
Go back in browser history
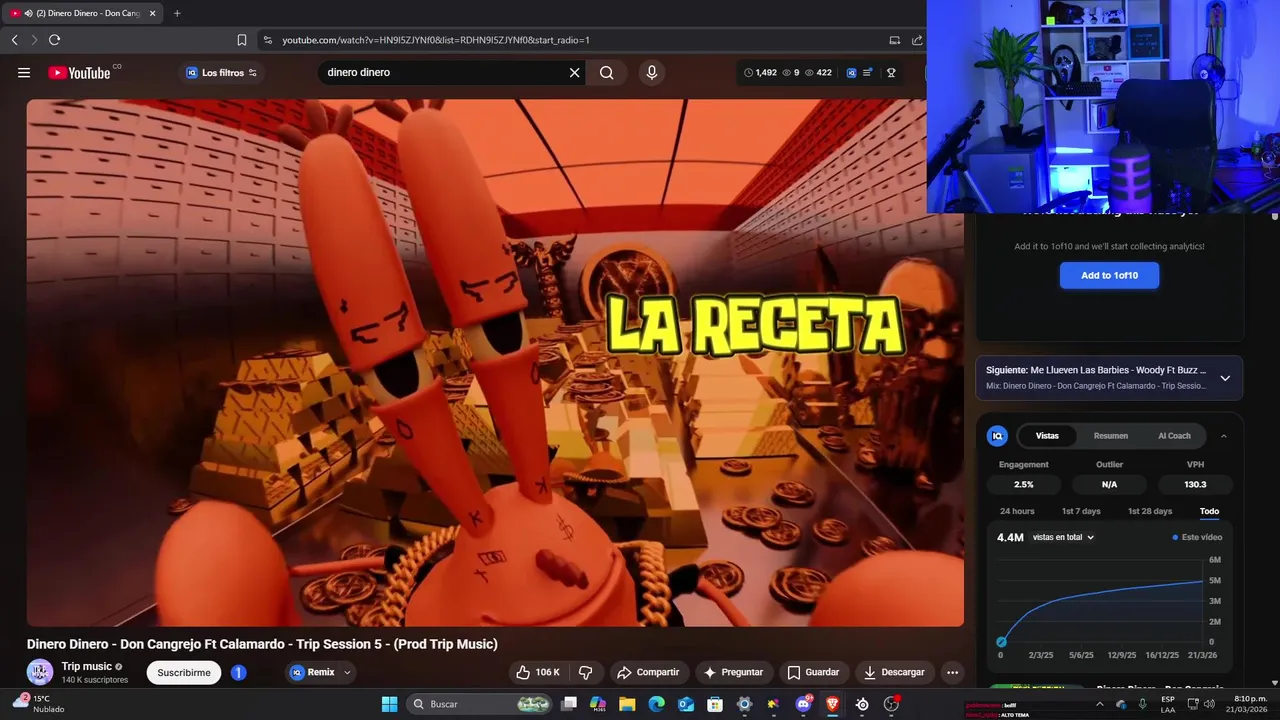[x=14, y=40]
